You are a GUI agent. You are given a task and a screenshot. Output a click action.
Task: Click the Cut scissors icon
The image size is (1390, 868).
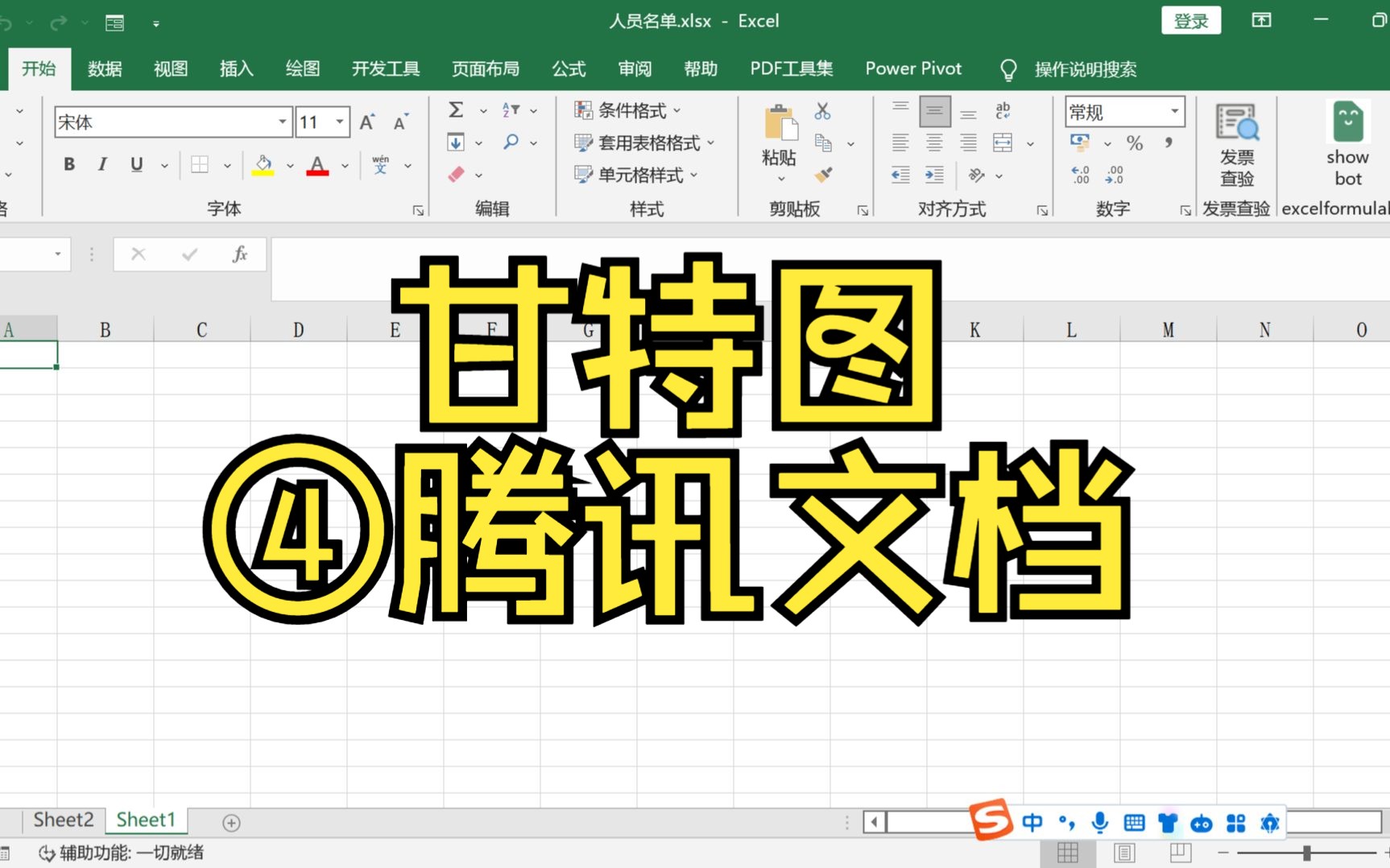(822, 110)
